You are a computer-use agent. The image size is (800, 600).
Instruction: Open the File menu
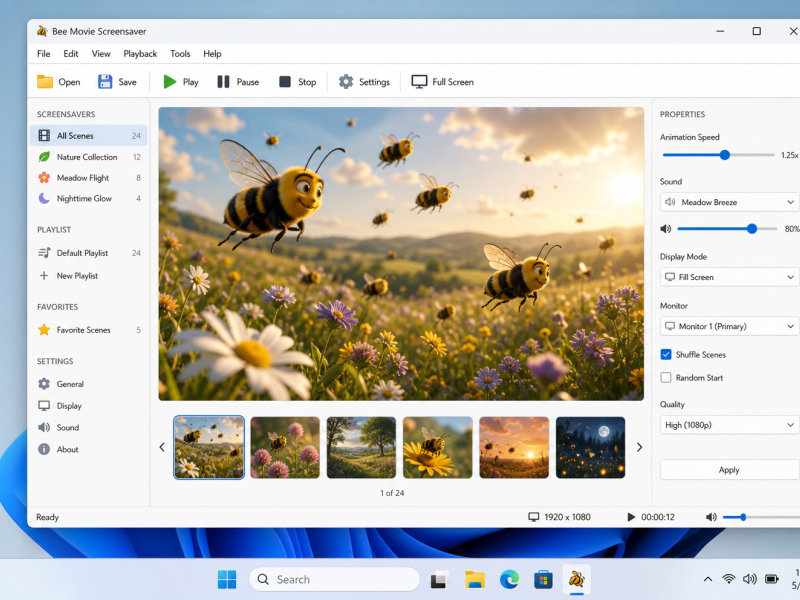tap(43, 54)
